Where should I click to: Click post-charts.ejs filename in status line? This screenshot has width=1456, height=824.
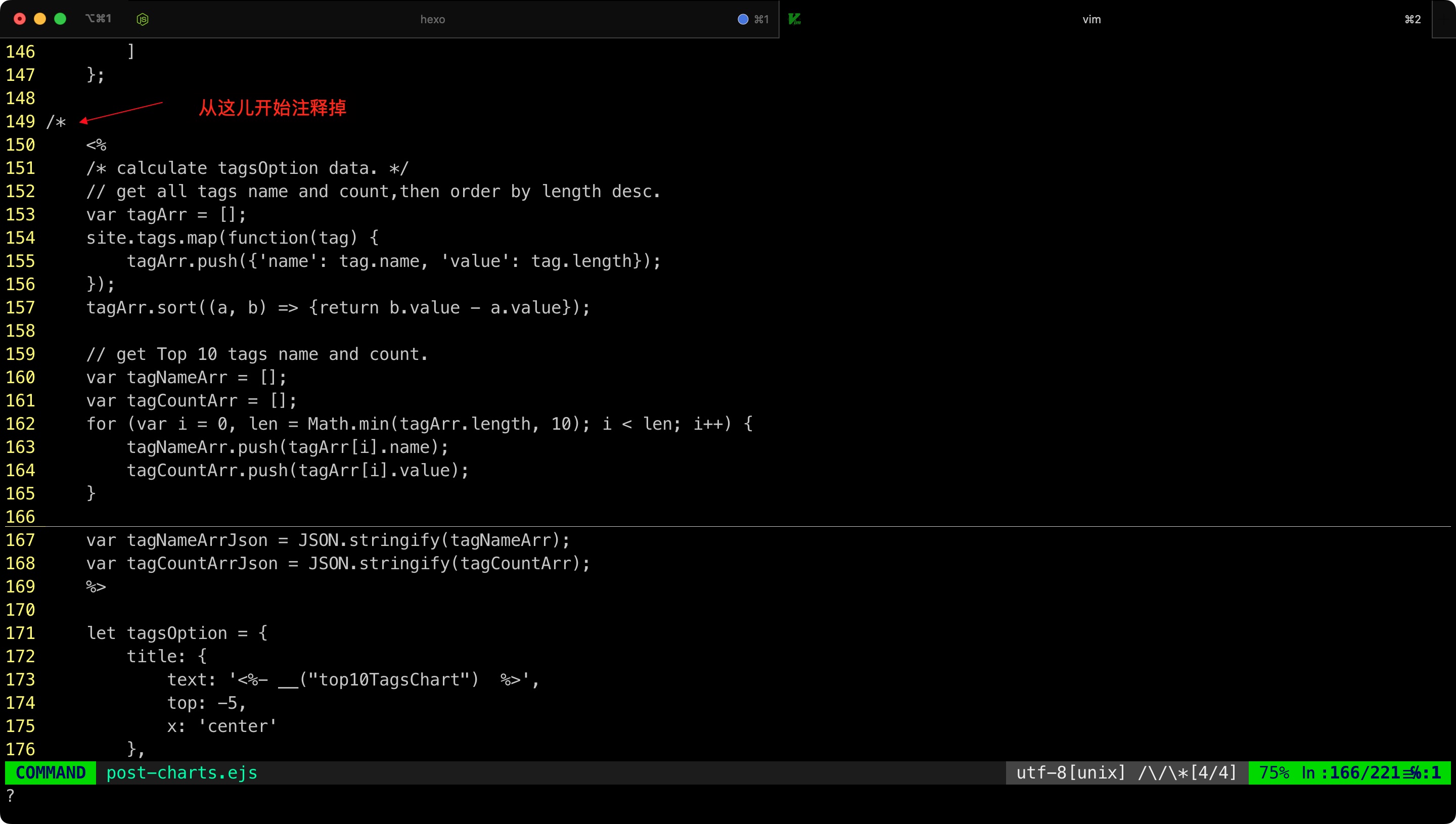[x=181, y=772]
